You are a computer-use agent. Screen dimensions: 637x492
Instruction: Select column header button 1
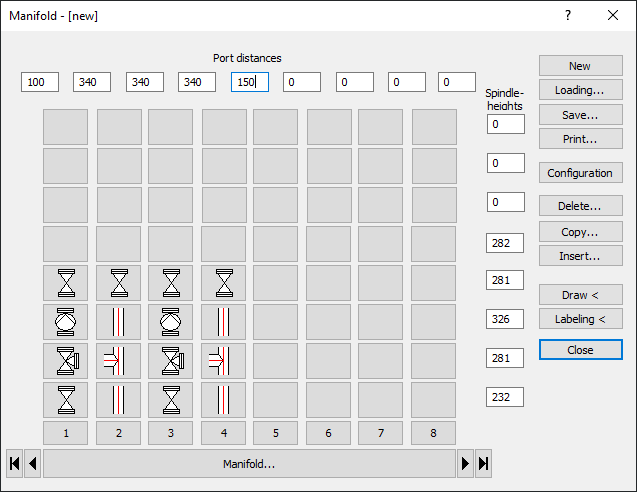coord(65,433)
